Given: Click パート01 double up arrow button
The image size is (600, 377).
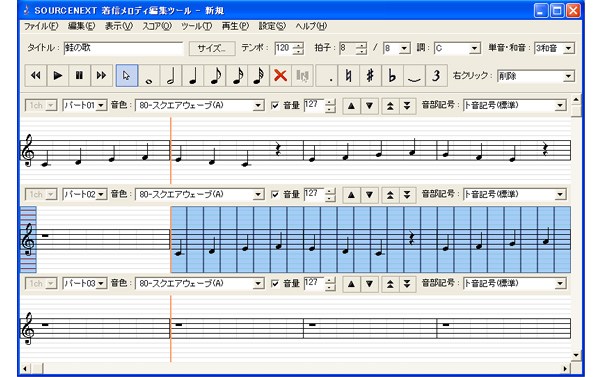Looking at the screenshot, I should (x=390, y=106).
